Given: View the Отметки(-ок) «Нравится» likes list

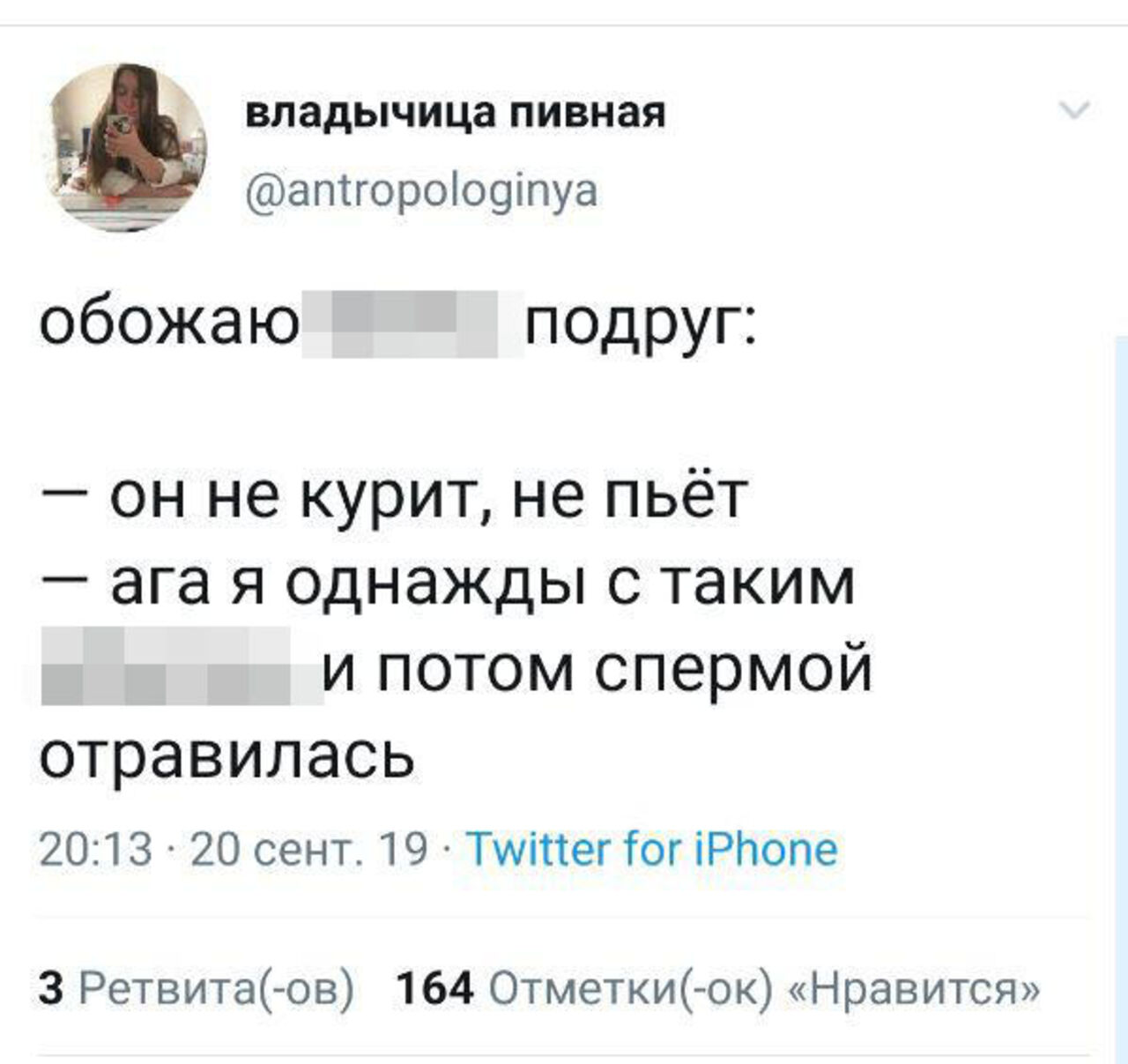Looking at the screenshot, I should 764,988.
